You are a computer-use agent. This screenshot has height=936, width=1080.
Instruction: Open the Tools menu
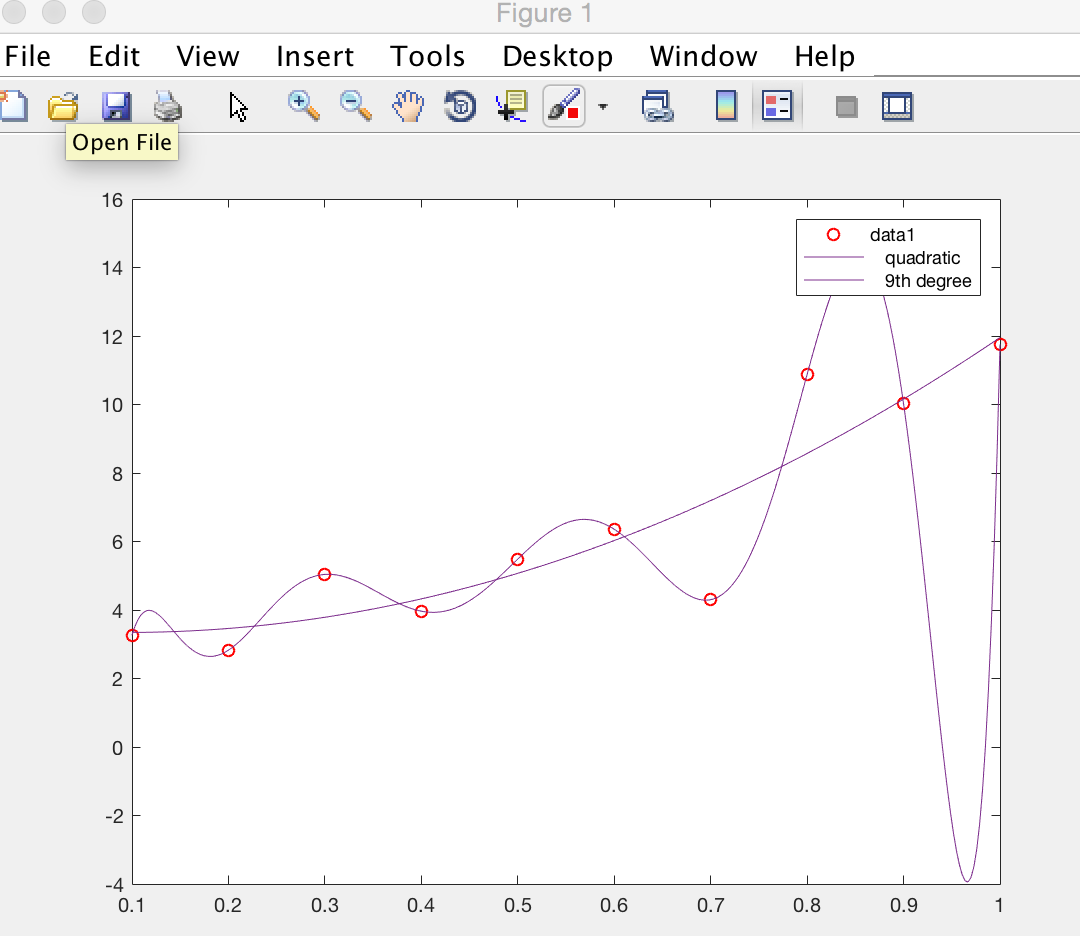[x=427, y=56]
